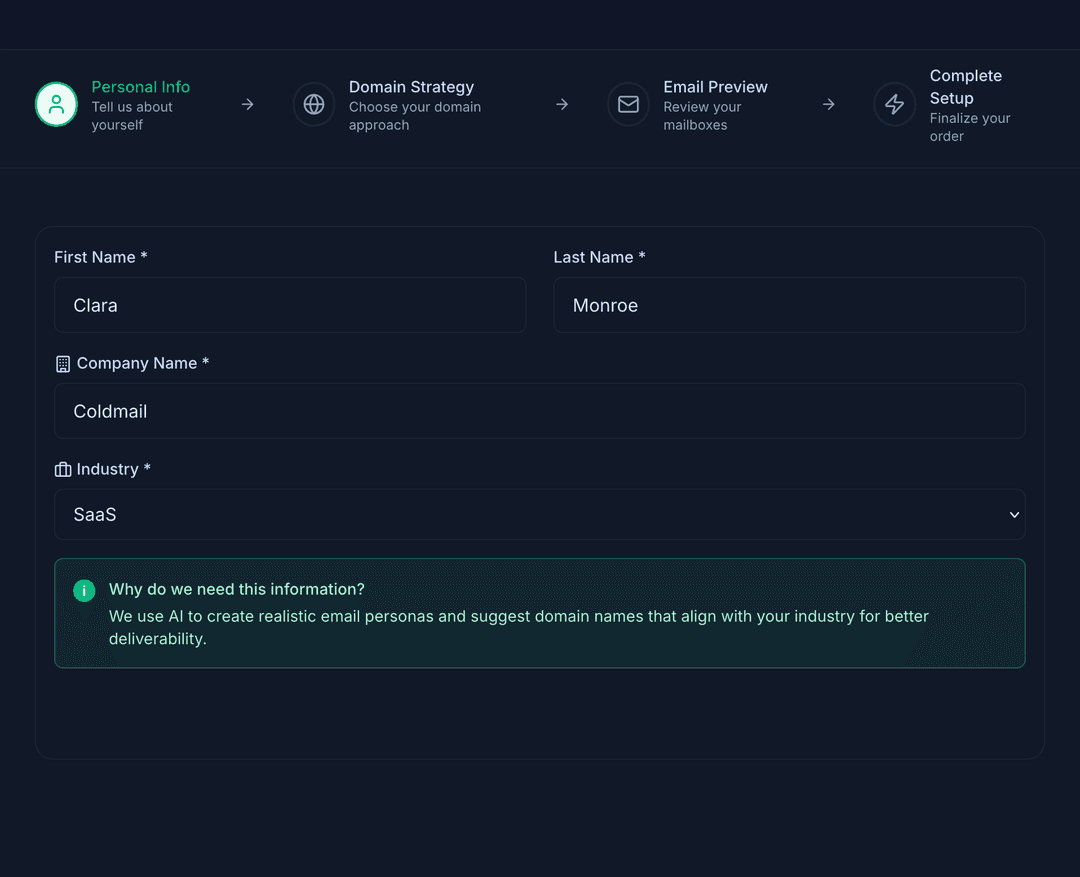Select the globe icon for Domain Strategy

coord(314,104)
